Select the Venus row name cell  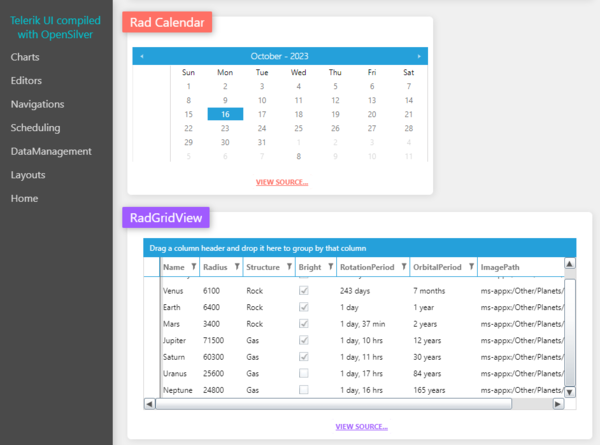pyautogui.click(x=173, y=291)
